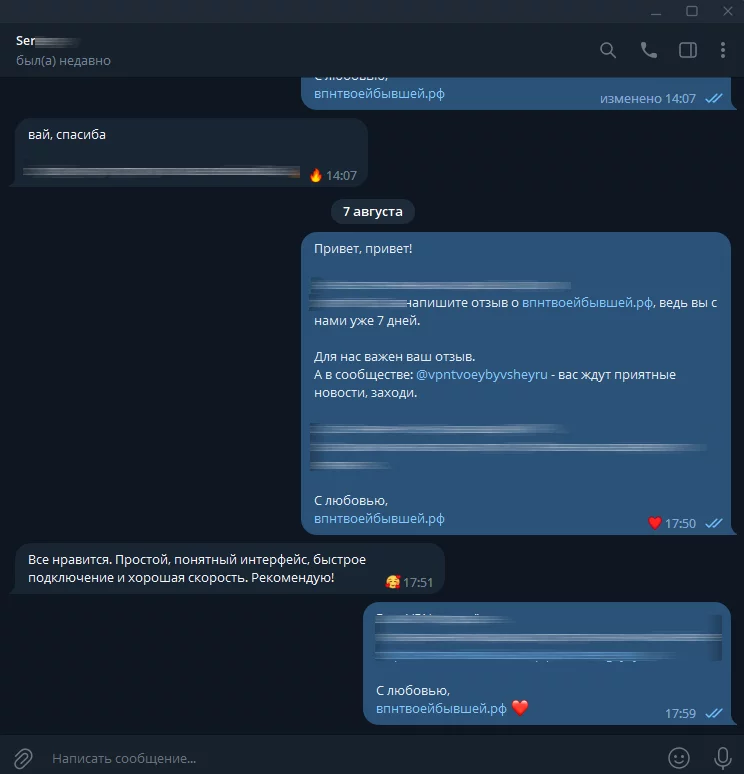The width and height of the screenshot is (744, 774).
Task: Maximize the Telegram window
Action: tap(692, 11)
